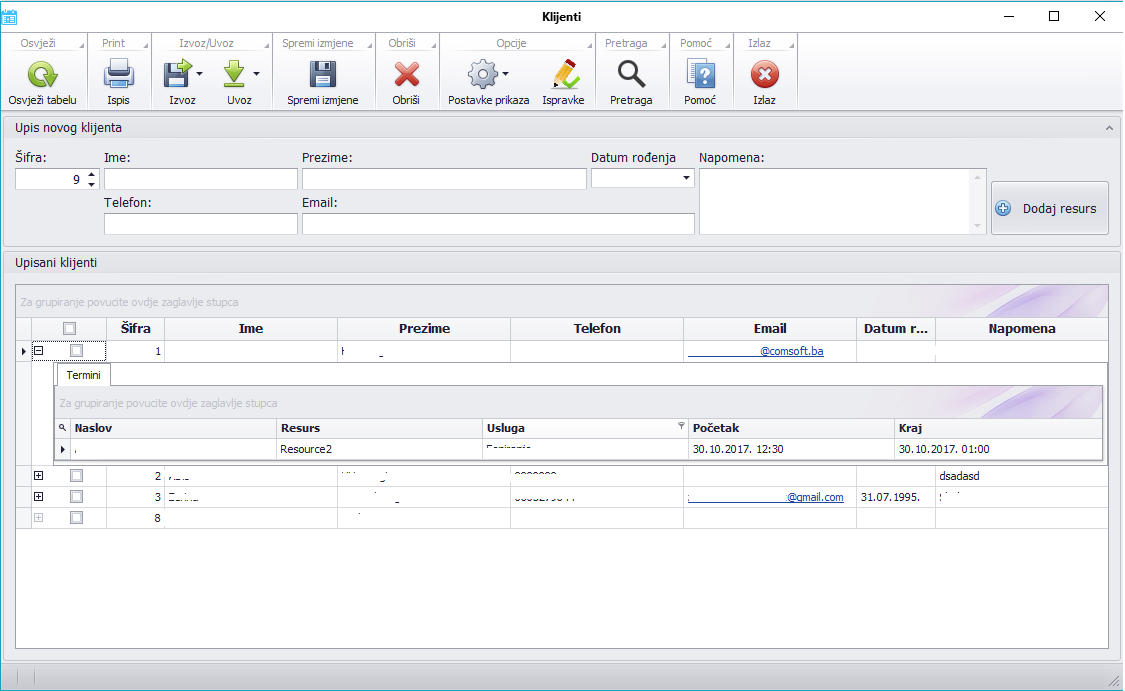Click the Napomena scrollbar down arrow
Screen dimensions: 1125x691
(977, 226)
